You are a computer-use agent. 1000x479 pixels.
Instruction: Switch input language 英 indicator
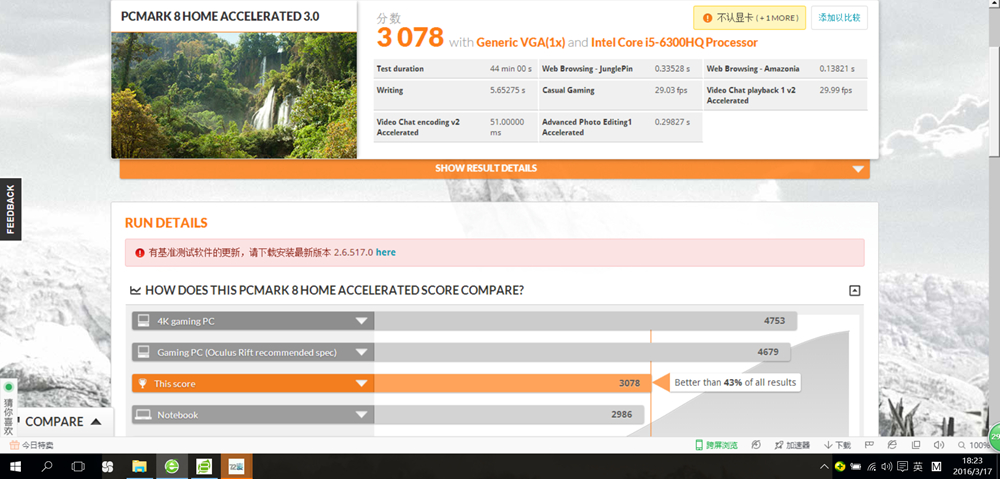(x=918, y=467)
